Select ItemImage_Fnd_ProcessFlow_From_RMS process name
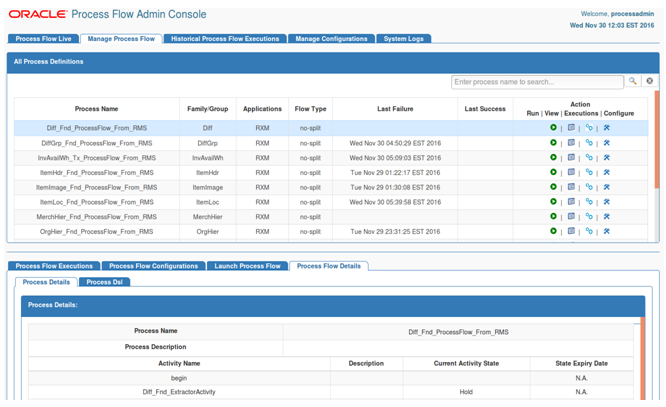This screenshot has width=666, height=407. 97,187
